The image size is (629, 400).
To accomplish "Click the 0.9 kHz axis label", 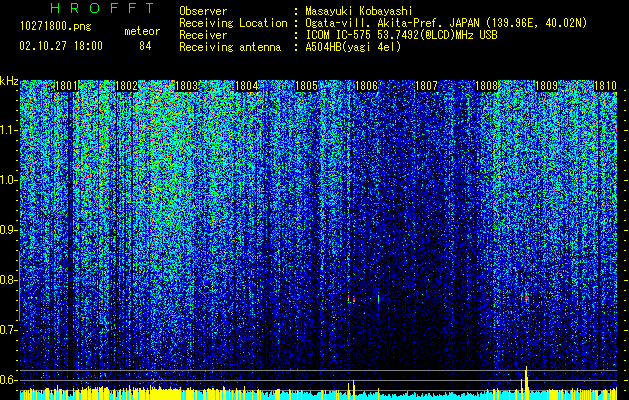I will [8, 230].
